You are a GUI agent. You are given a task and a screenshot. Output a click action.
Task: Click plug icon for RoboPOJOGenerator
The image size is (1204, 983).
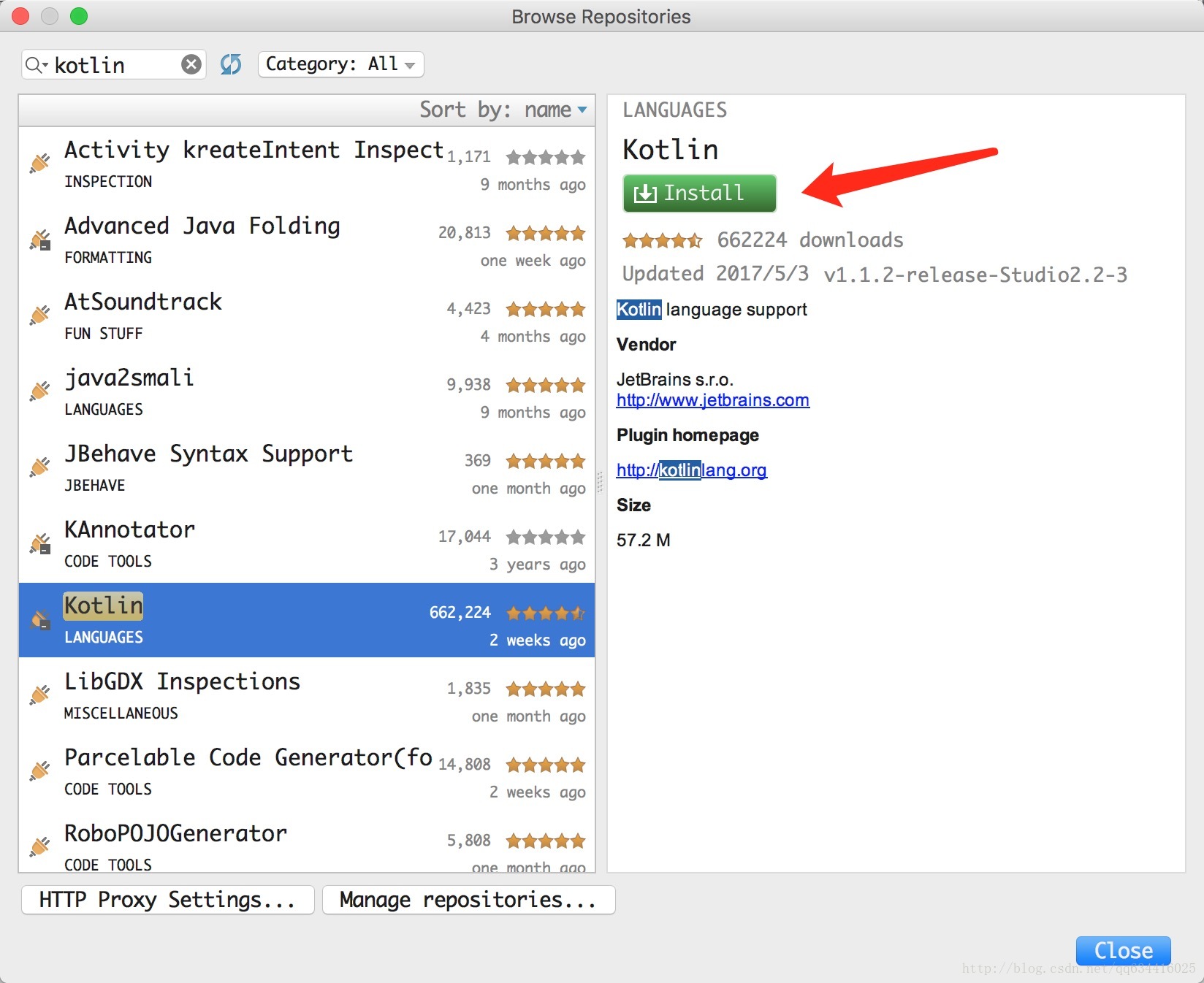click(x=40, y=847)
